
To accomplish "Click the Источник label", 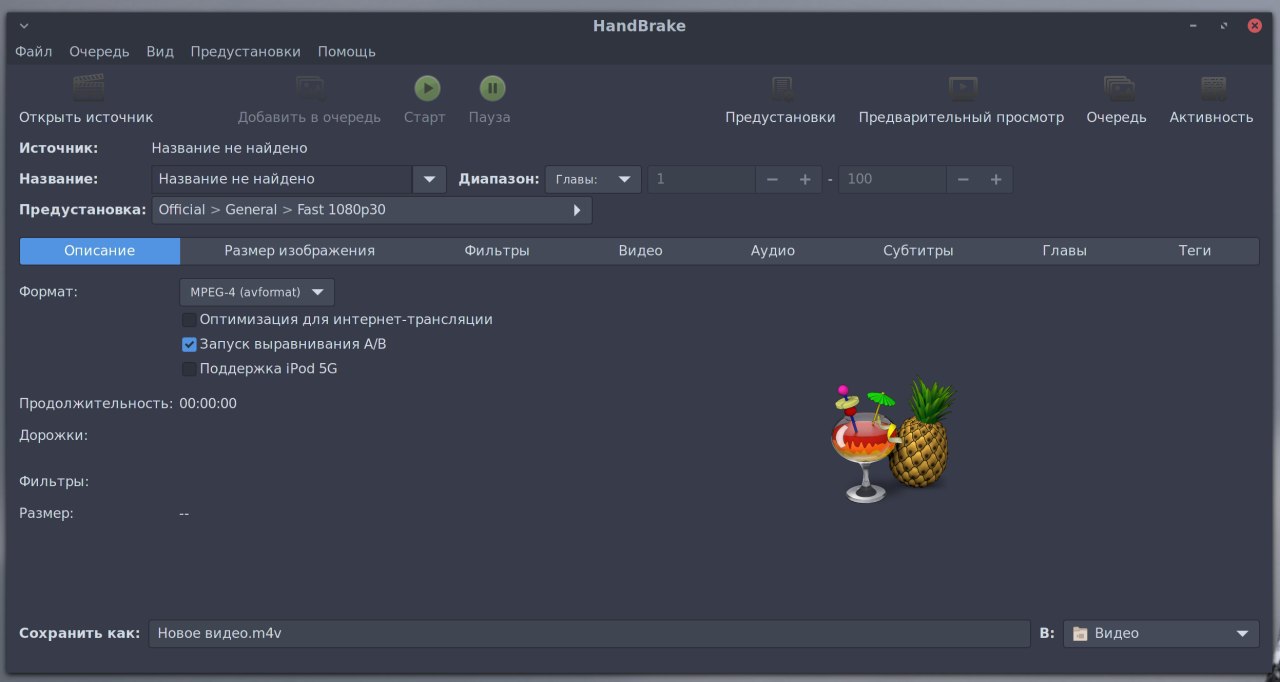I will point(59,148).
